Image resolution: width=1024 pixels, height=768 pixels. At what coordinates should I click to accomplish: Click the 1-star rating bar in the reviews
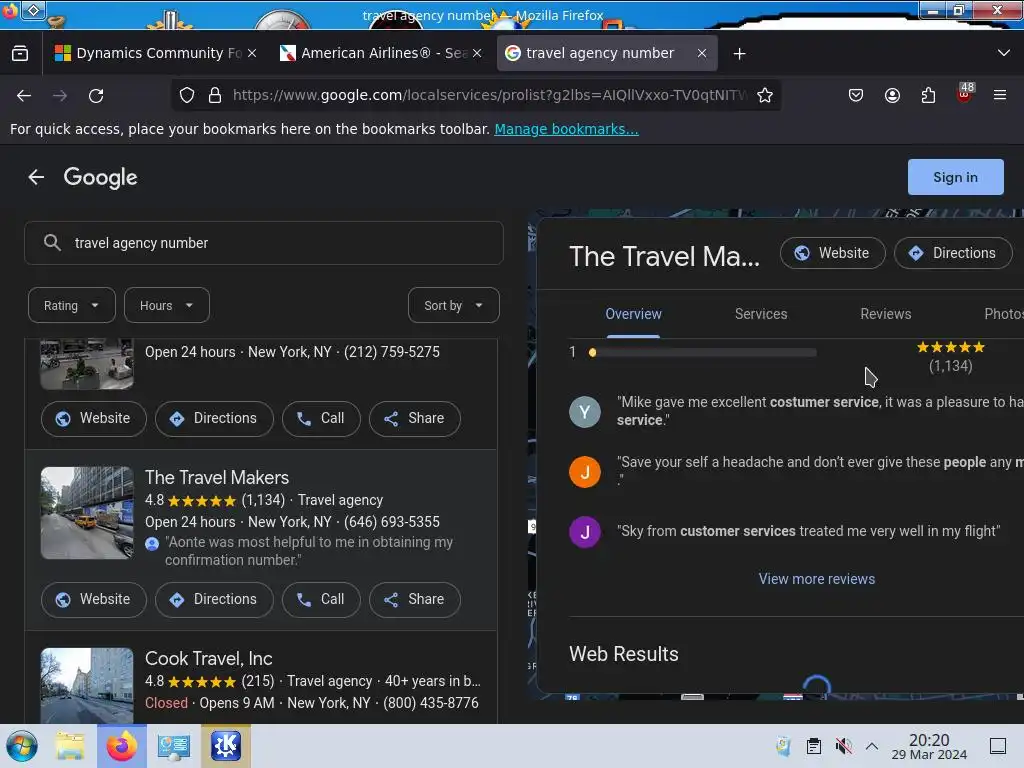(x=703, y=353)
